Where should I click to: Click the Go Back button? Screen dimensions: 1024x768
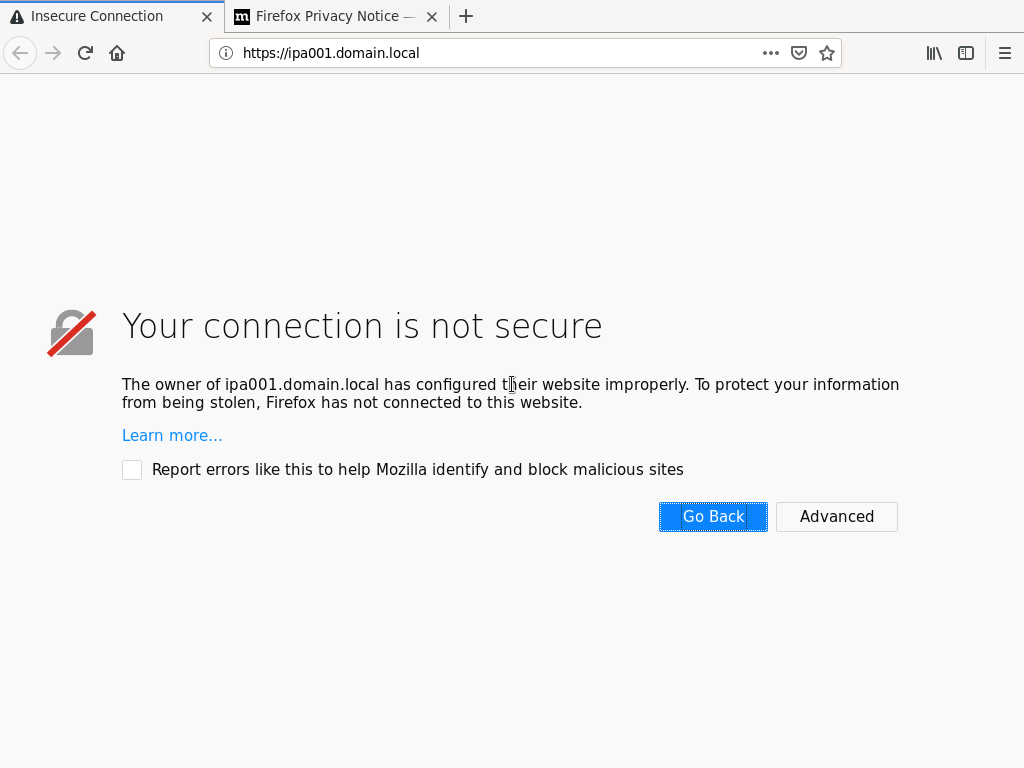(713, 517)
